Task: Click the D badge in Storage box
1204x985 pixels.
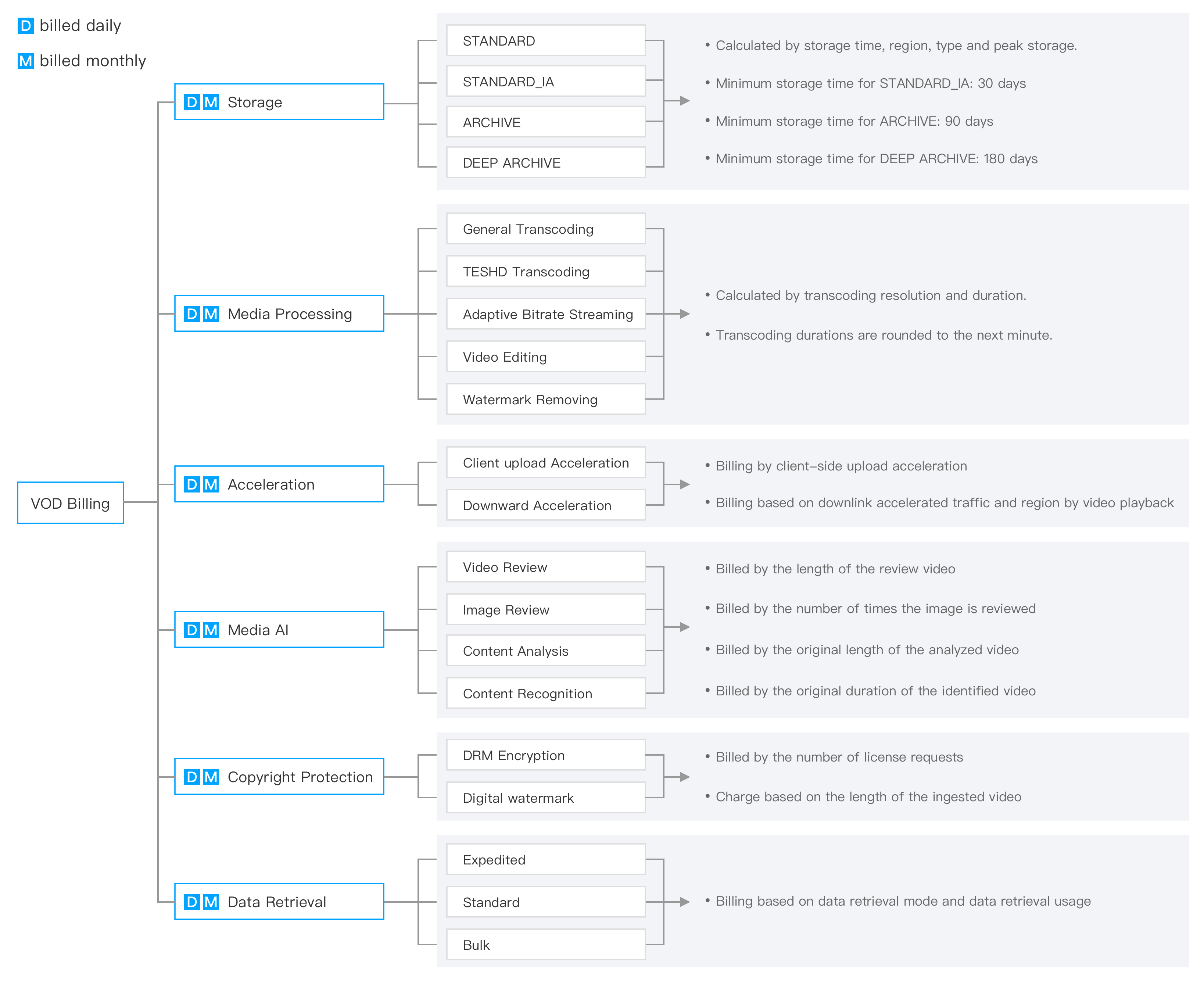Action: click(192, 102)
